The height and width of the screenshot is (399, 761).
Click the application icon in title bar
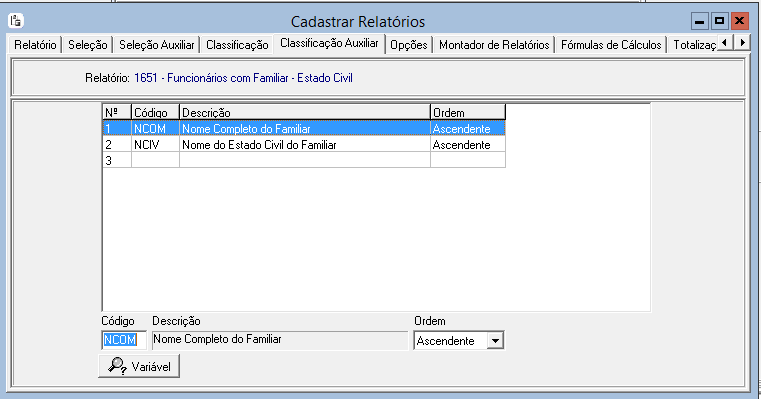click(16, 21)
